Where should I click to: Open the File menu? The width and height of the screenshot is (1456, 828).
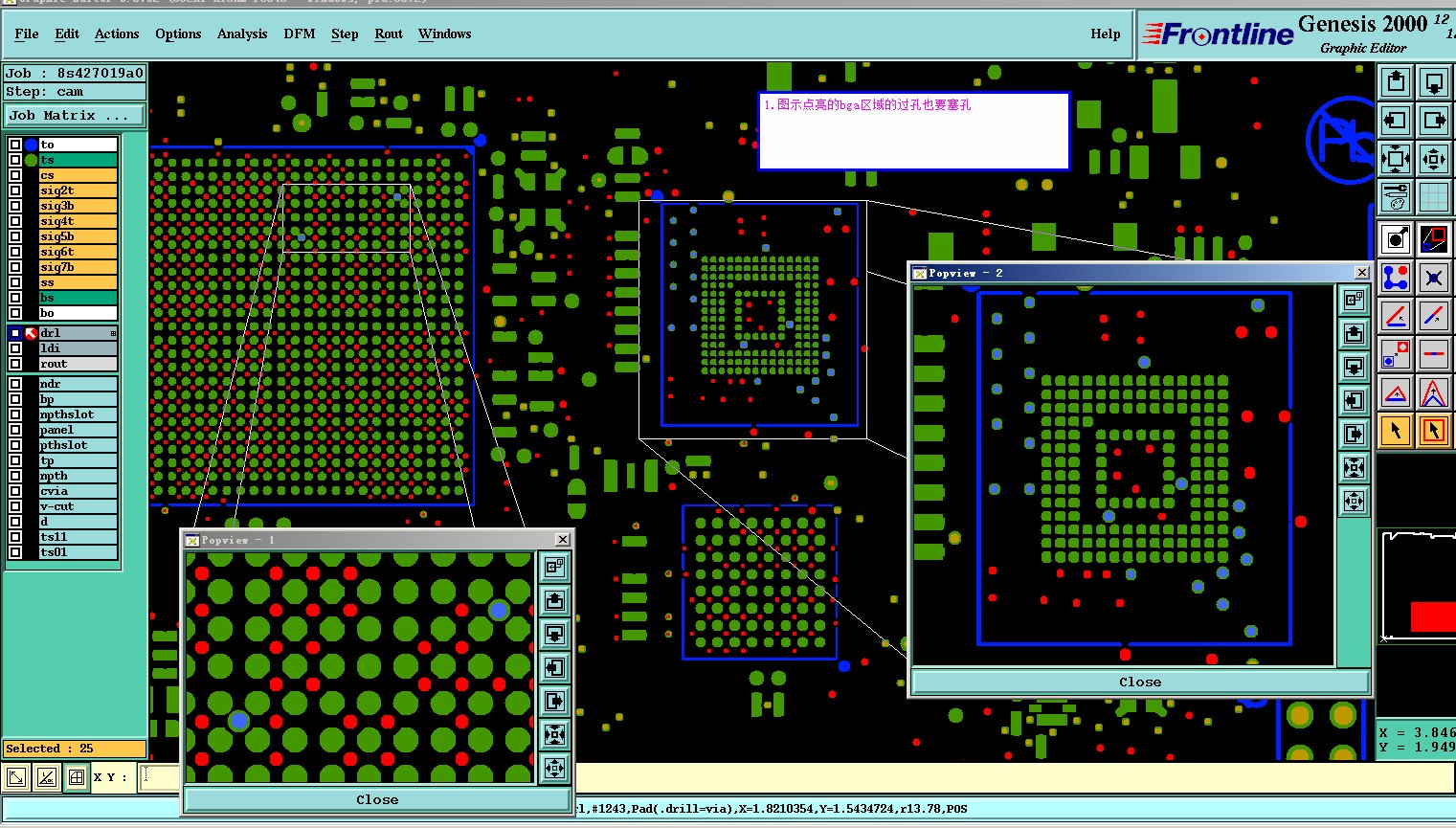click(27, 34)
